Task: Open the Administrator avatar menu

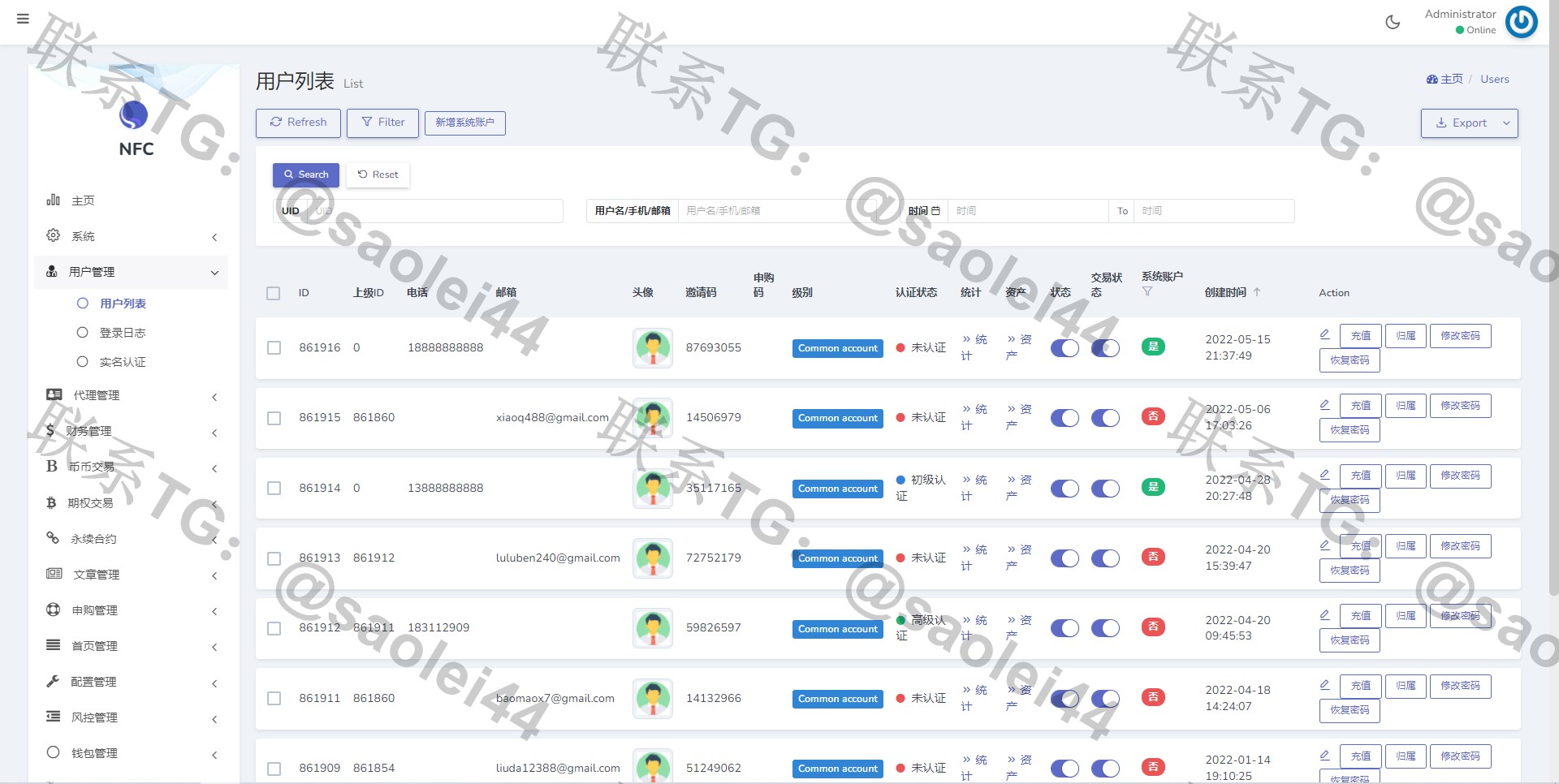Action: [x=1521, y=22]
